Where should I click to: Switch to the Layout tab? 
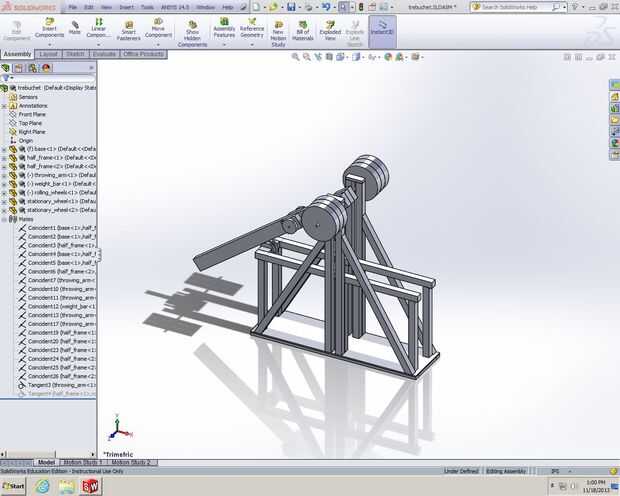click(x=49, y=54)
